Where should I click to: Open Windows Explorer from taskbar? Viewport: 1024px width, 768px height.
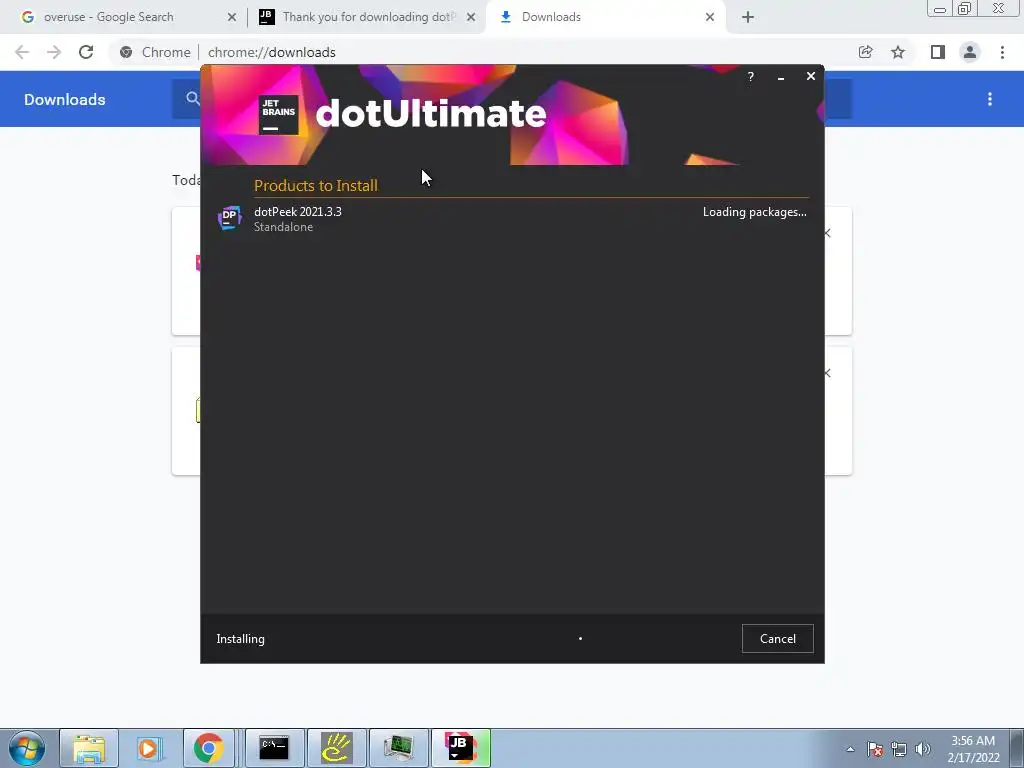[x=89, y=748]
